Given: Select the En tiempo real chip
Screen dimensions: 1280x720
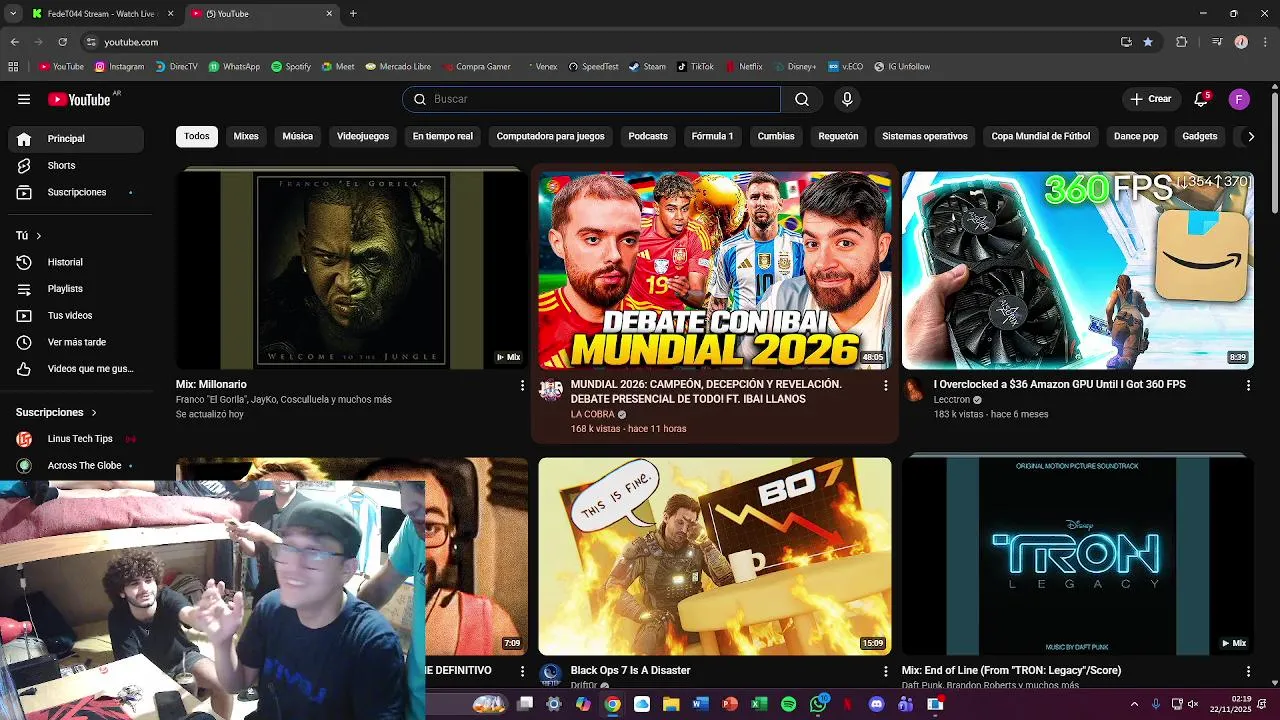Looking at the screenshot, I should [x=443, y=136].
